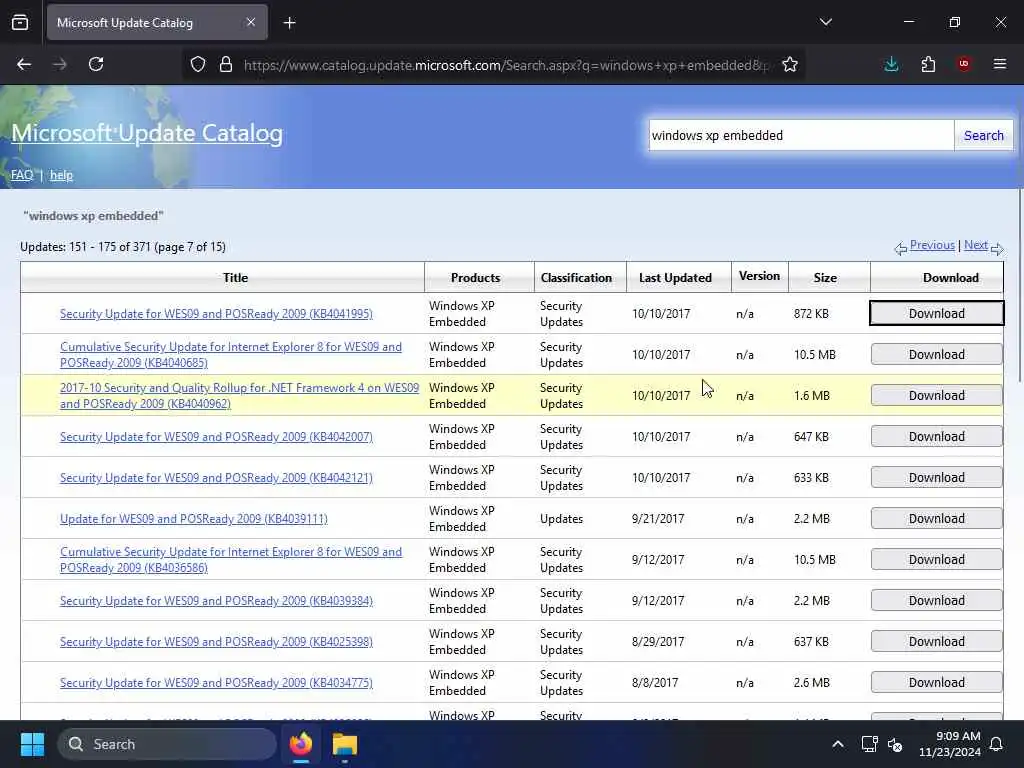1024x768 pixels.
Task: Click the catalog Search button
Action: tap(984, 135)
